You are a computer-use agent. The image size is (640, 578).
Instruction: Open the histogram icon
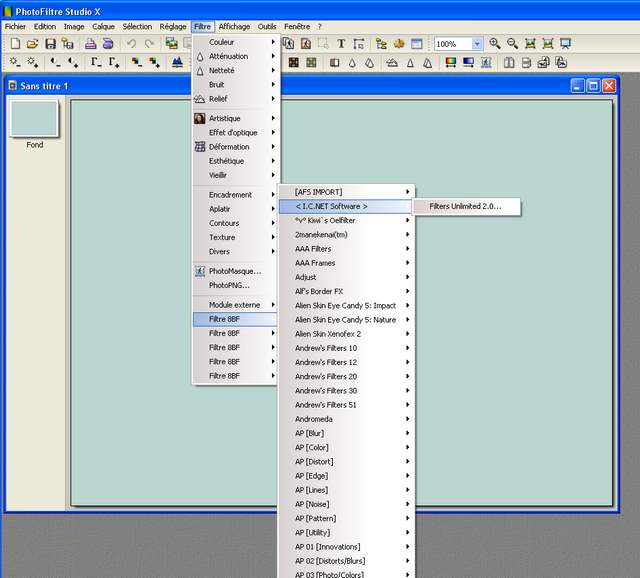point(177,62)
